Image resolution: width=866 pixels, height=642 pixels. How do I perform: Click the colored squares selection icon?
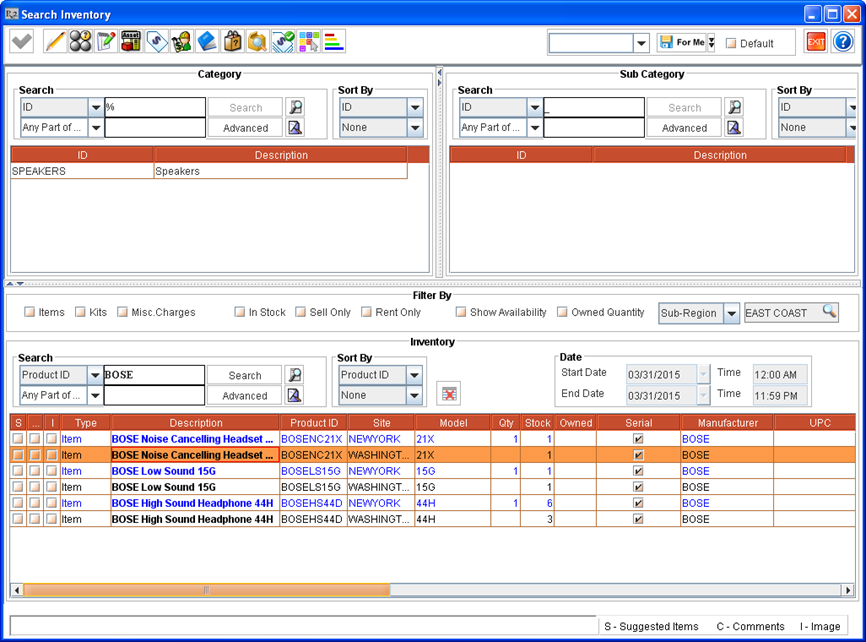pos(309,42)
